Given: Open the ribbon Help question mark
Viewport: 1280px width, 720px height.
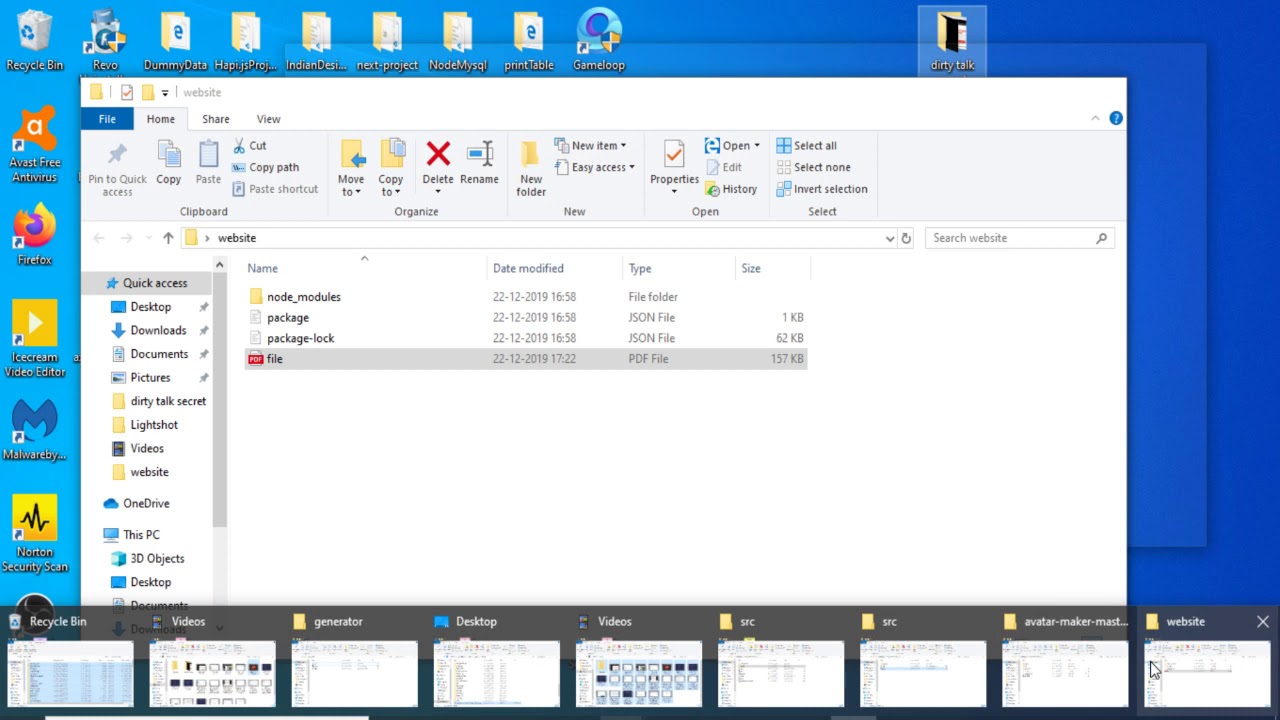Looking at the screenshot, I should pyautogui.click(x=1116, y=118).
